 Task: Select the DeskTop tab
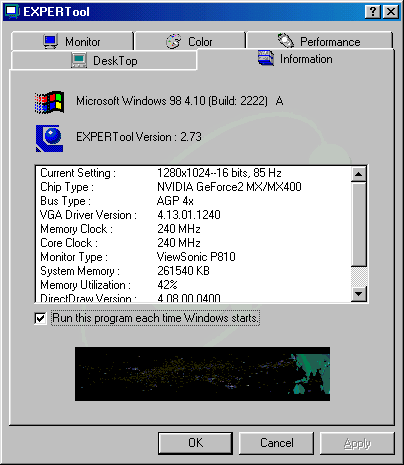(104, 60)
